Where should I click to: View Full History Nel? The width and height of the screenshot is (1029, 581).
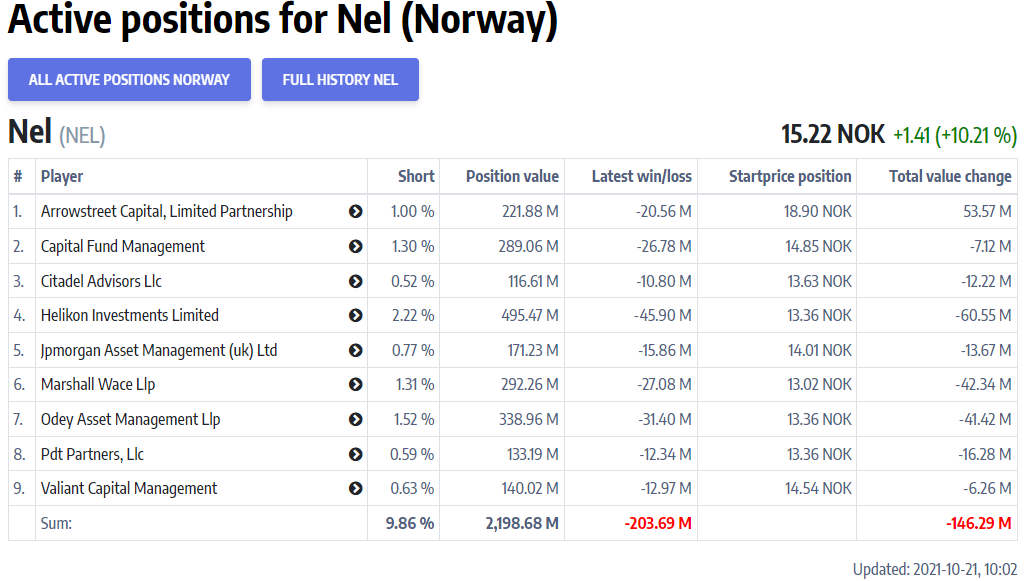(x=340, y=80)
